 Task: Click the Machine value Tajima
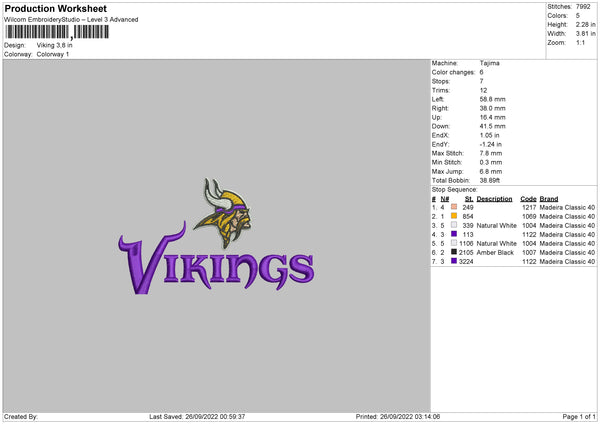[x=490, y=63]
